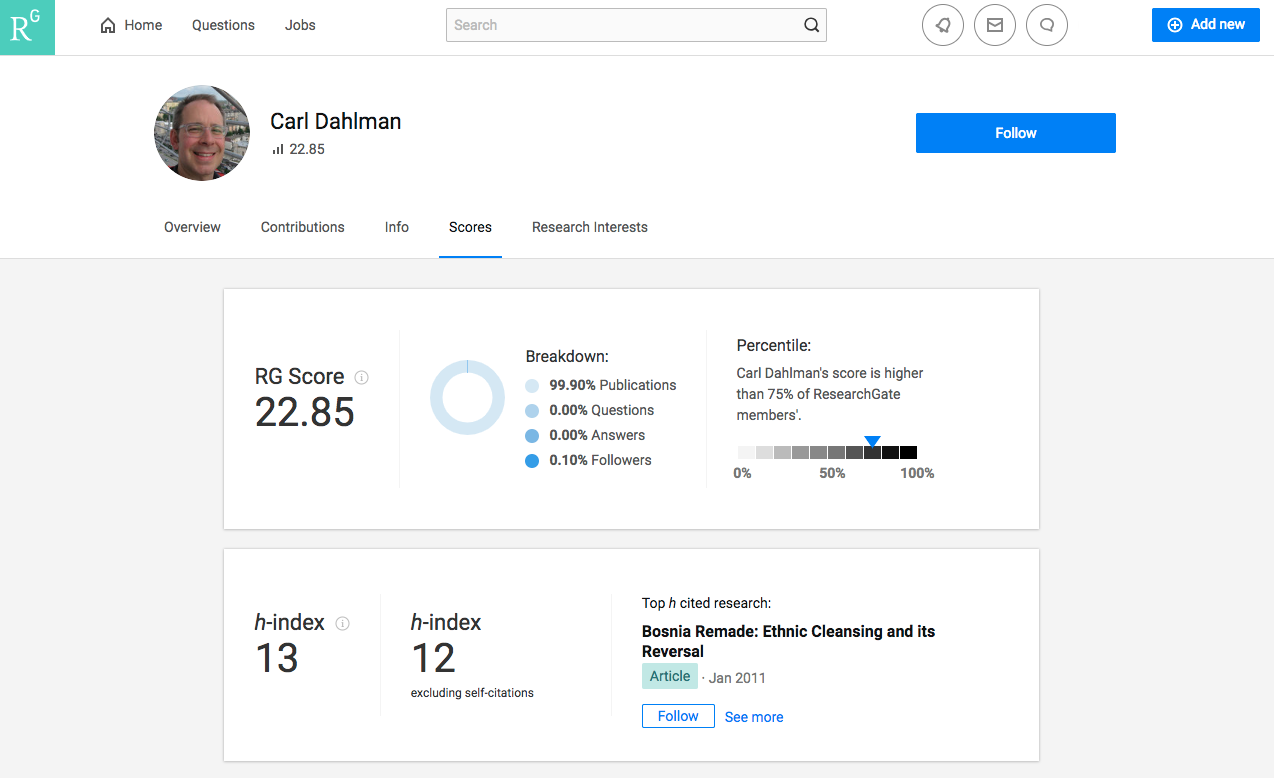1274x778 pixels.
Task: Click the See more link
Action: pos(753,717)
